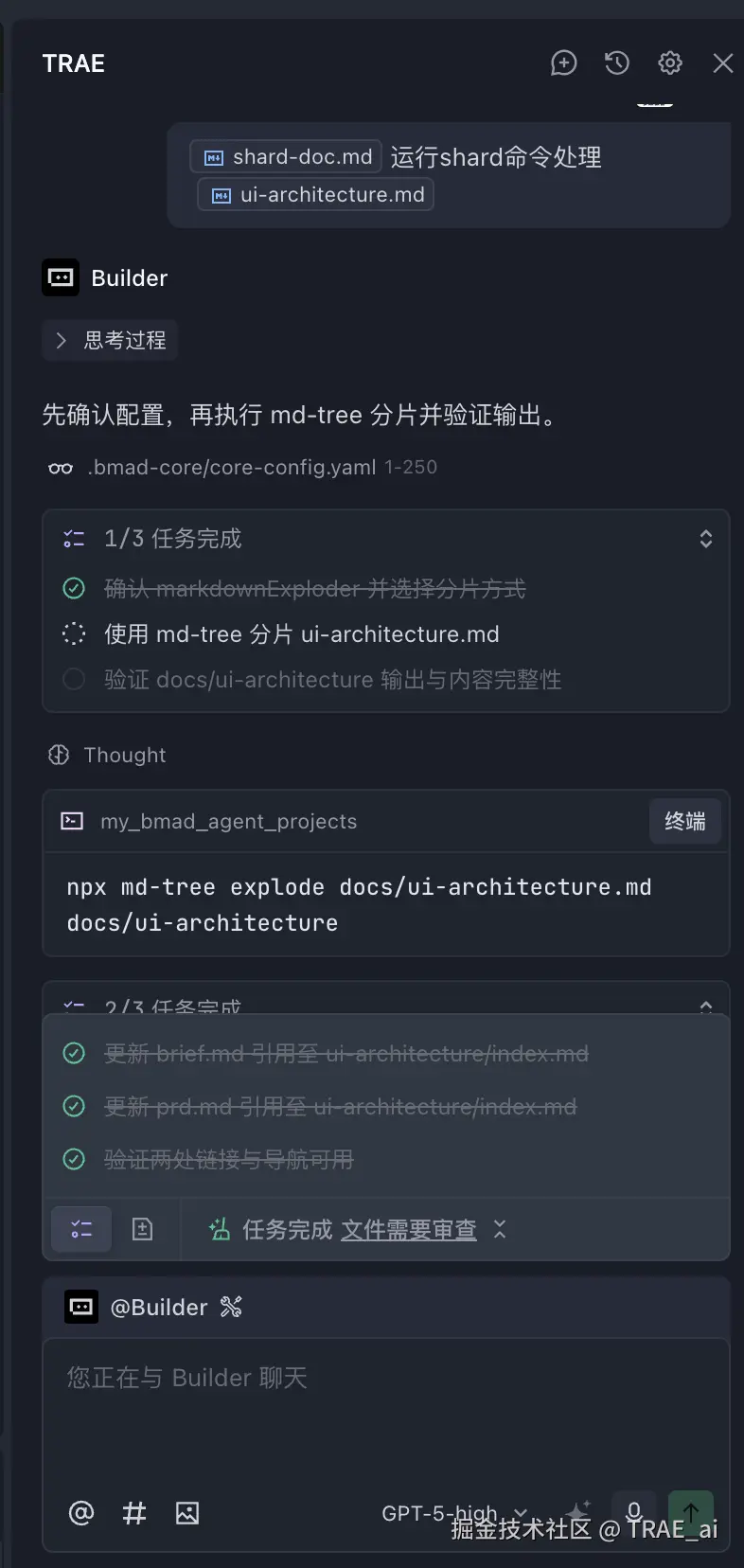Toggle the file changes view button

point(142,1229)
